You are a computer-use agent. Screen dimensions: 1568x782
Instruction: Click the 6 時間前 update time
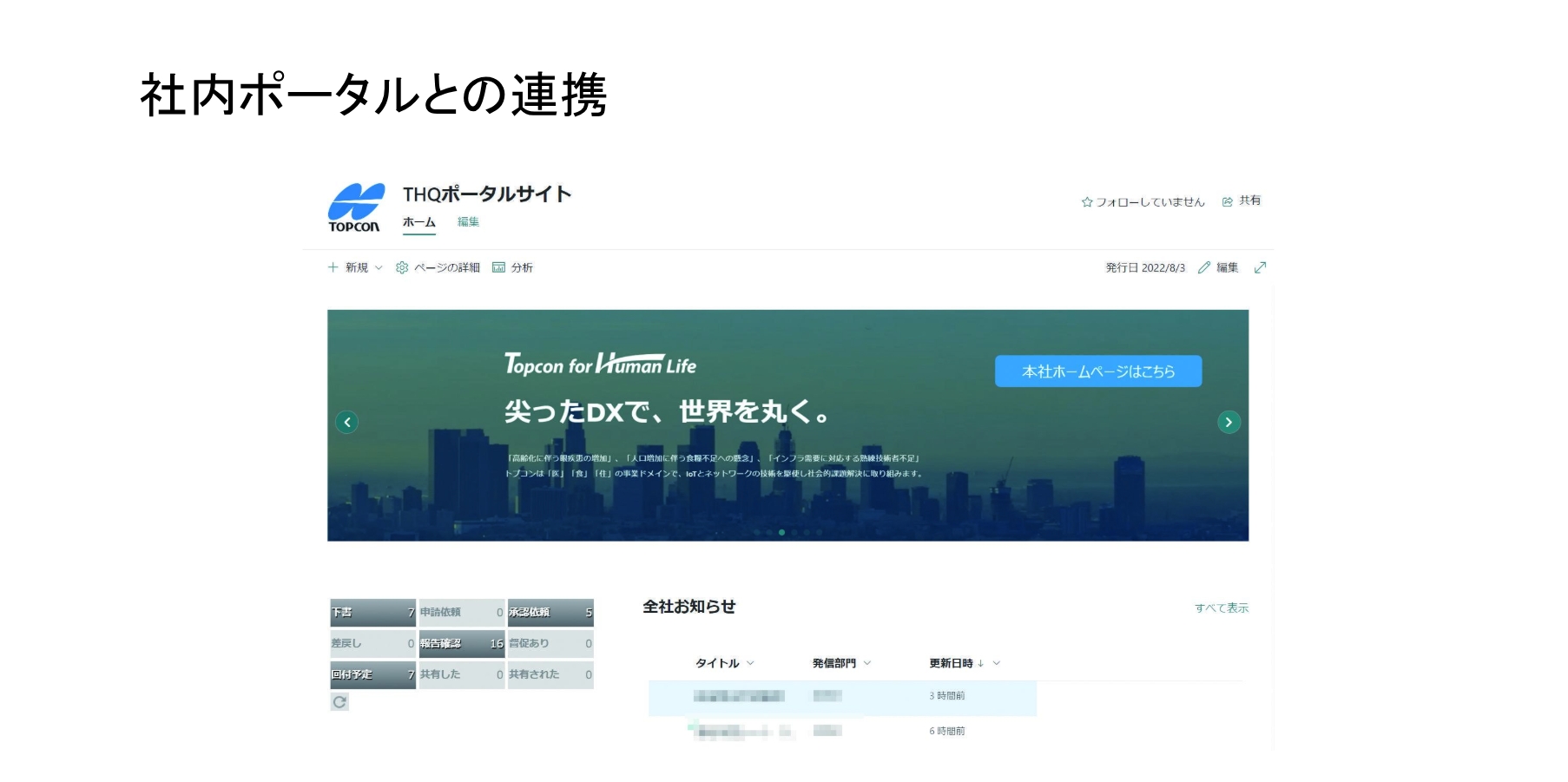[x=947, y=732]
